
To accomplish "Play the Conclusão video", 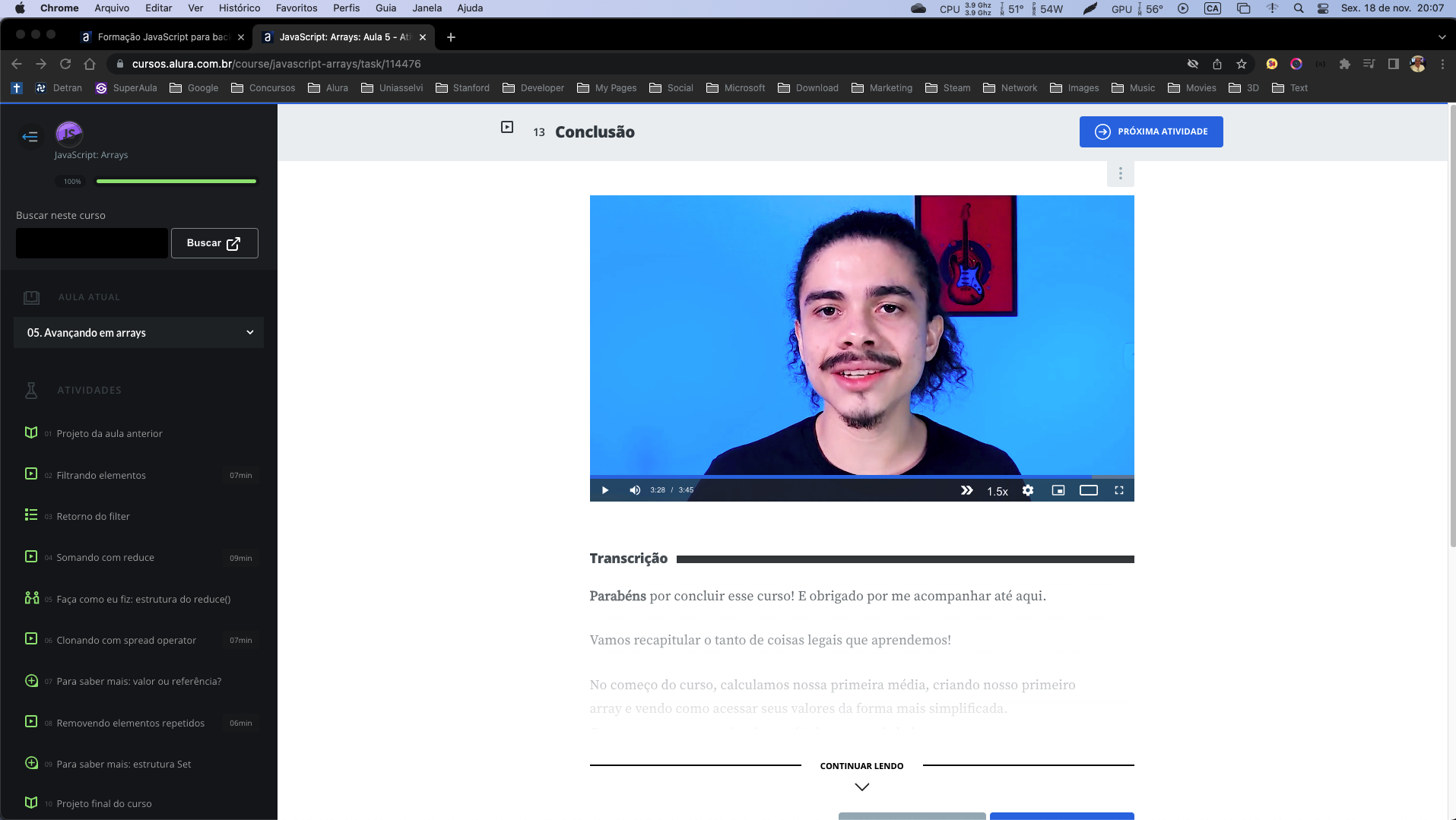I will [605, 490].
